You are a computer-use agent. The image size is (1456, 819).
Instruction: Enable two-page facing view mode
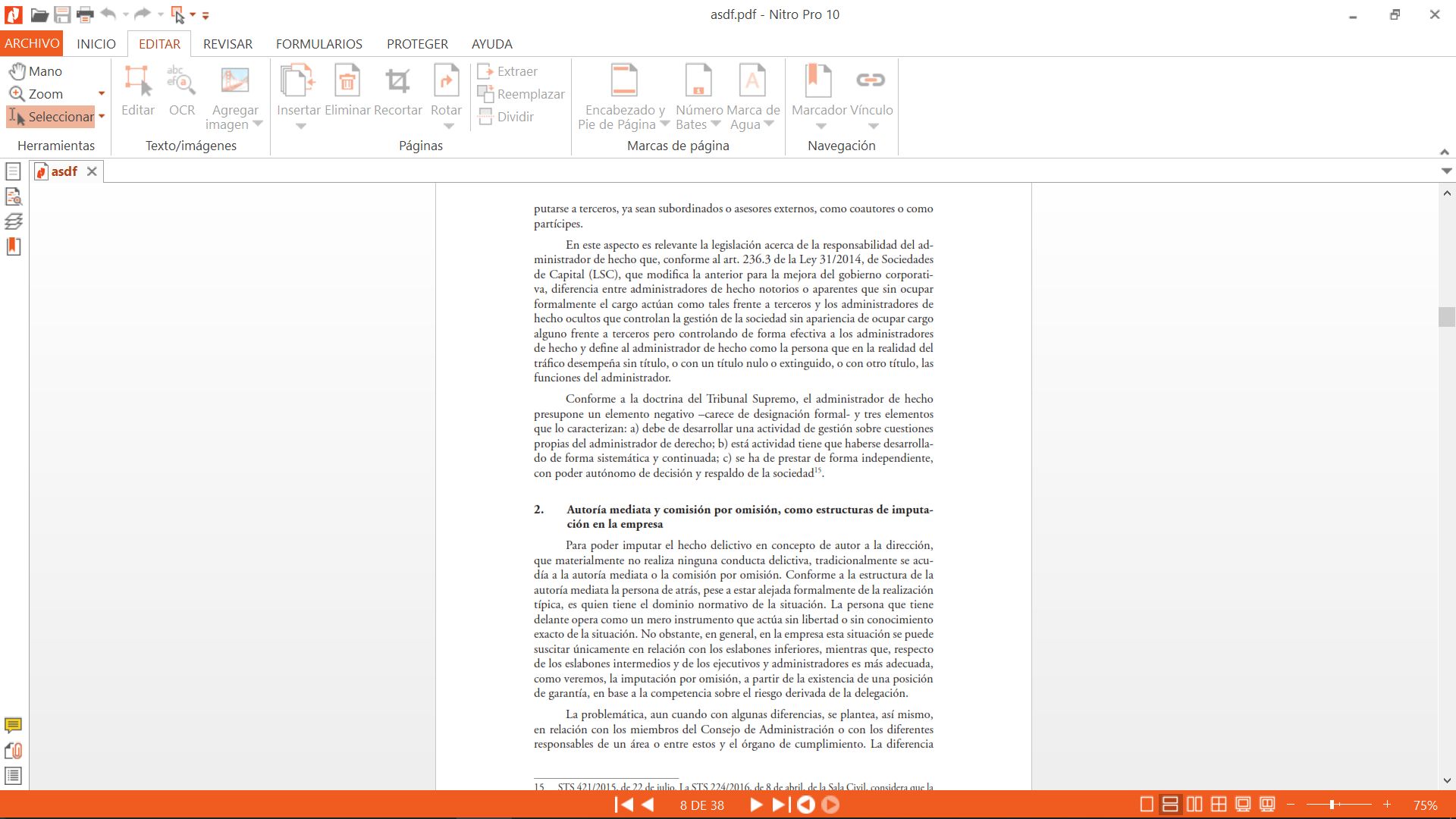[1194, 805]
